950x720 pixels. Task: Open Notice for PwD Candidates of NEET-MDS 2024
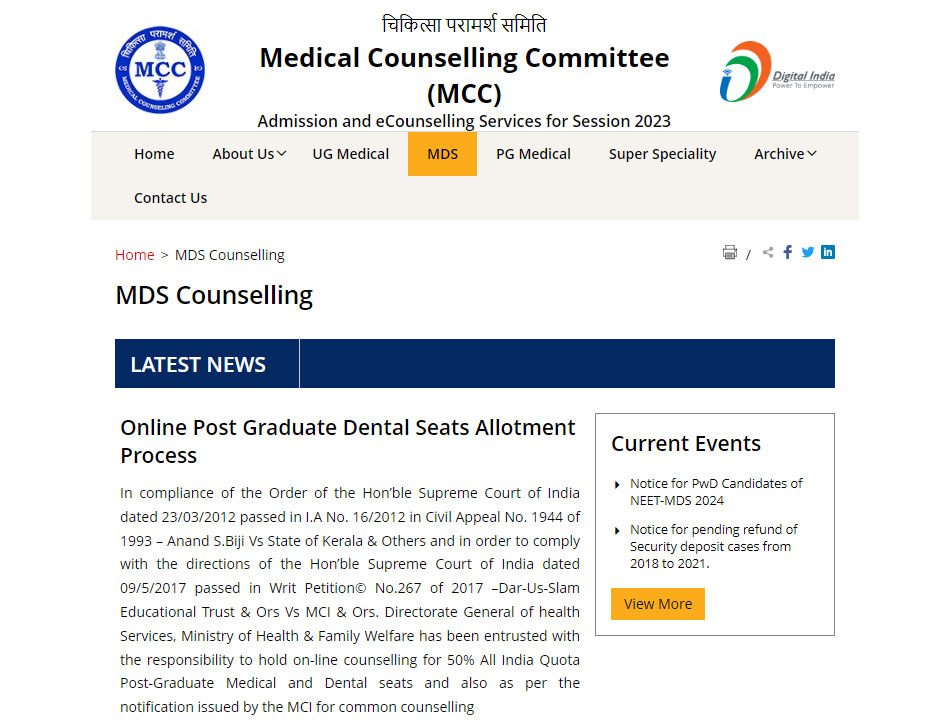tap(716, 492)
